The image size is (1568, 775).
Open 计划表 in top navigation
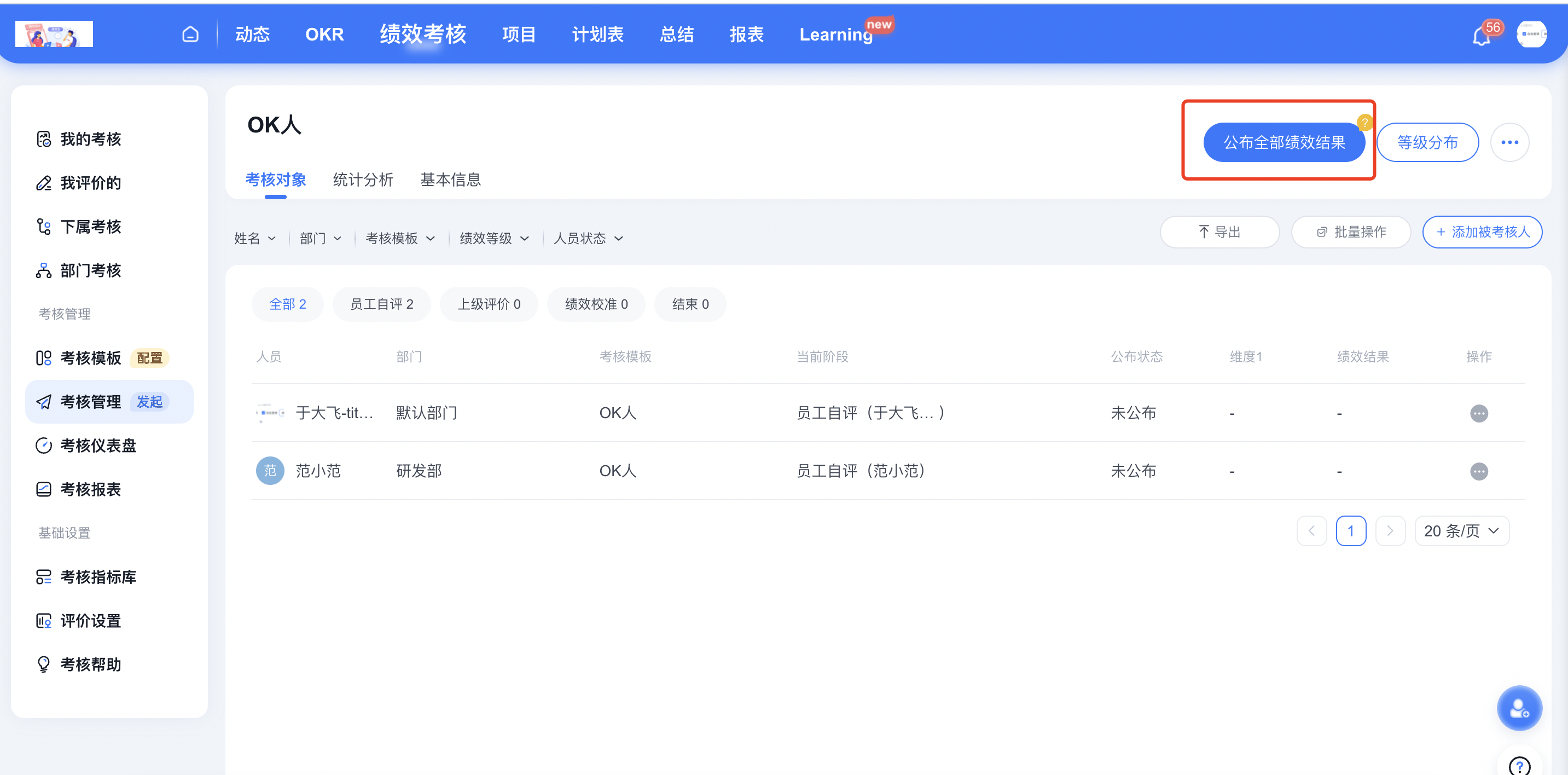coord(598,34)
